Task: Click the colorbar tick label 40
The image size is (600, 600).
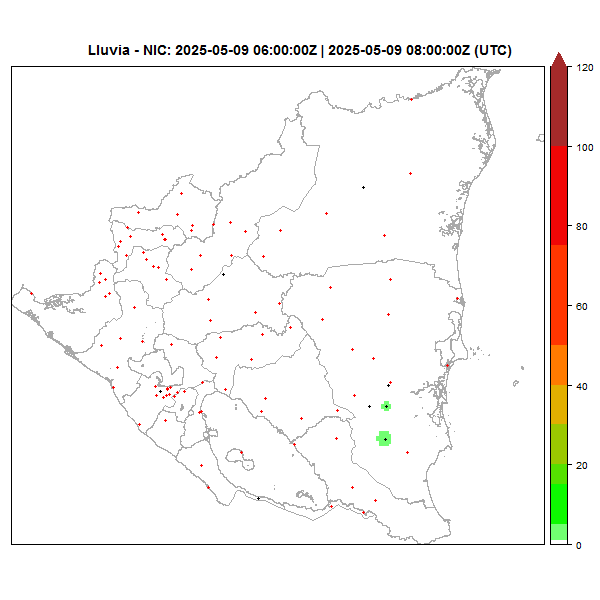Action: tap(582, 386)
